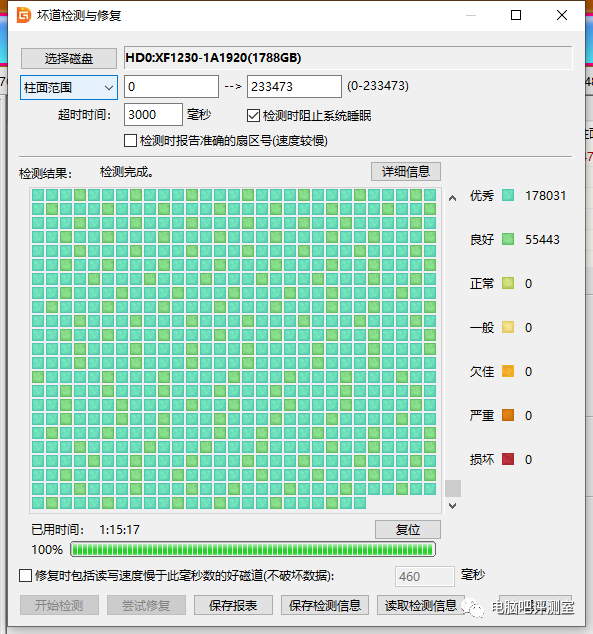Maximize the 坏道检测与修复 window
This screenshot has height=634, width=593.
pyautogui.click(x=516, y=15)
